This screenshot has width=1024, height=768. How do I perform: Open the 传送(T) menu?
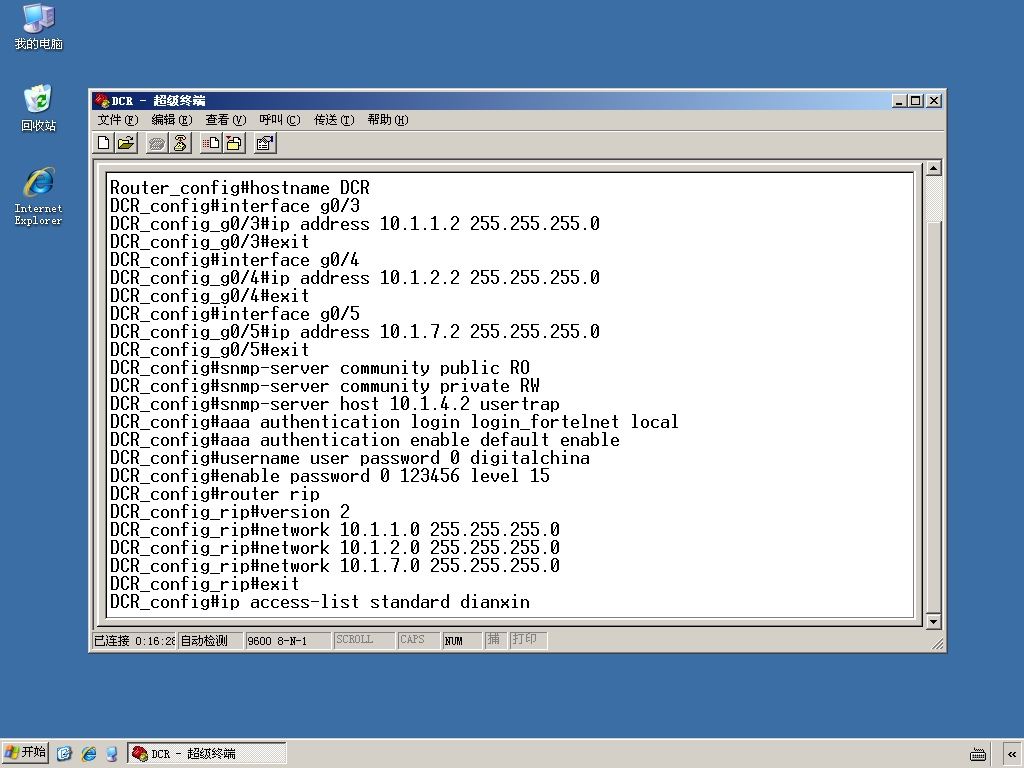click(334, 120)
